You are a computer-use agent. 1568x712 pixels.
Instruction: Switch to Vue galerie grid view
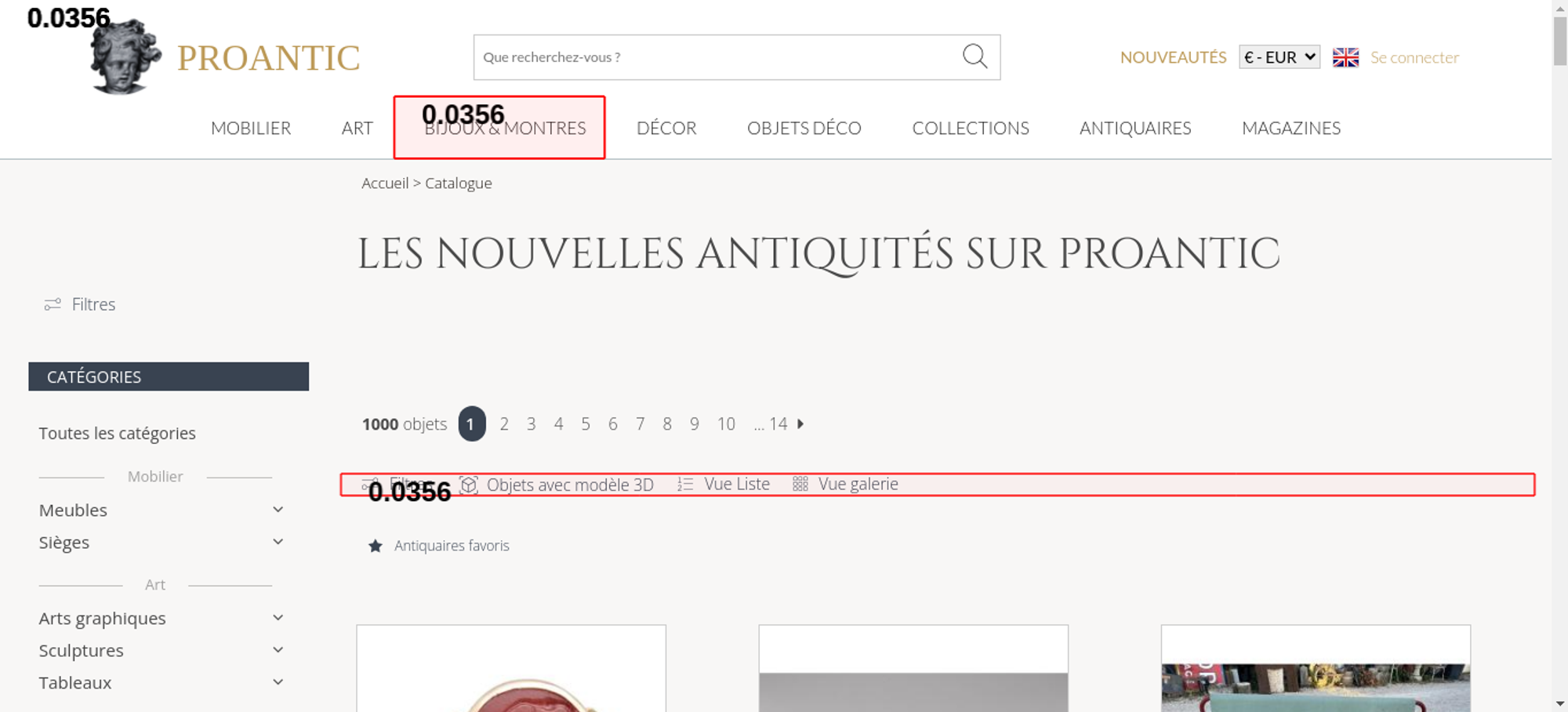845,485
